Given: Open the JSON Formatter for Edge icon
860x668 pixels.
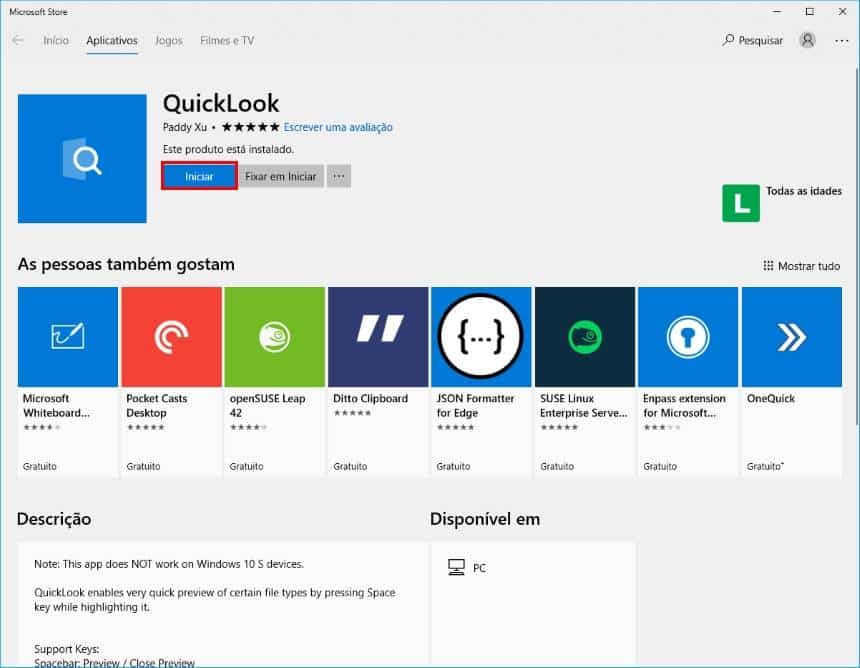Looking at the screenshot, I should tap(481, 337).
